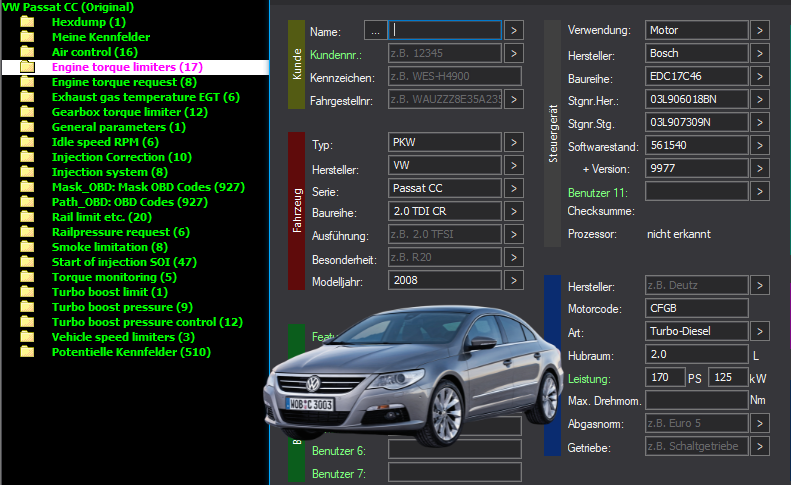Select Engine torque request (8) folder
This screenshot has height=485, width=791.
pyautogui.click(x=124, y=82)
